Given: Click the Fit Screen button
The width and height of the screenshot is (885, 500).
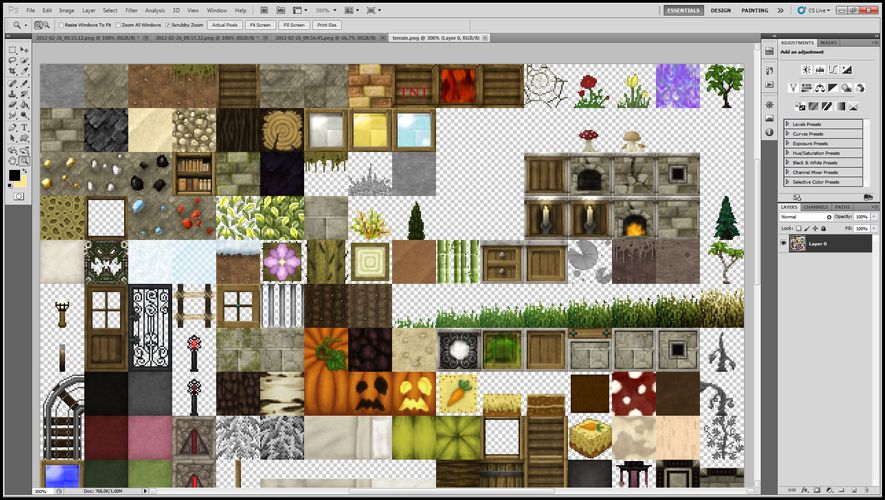Looking at the screenshot, I should (x=261, y=25).
